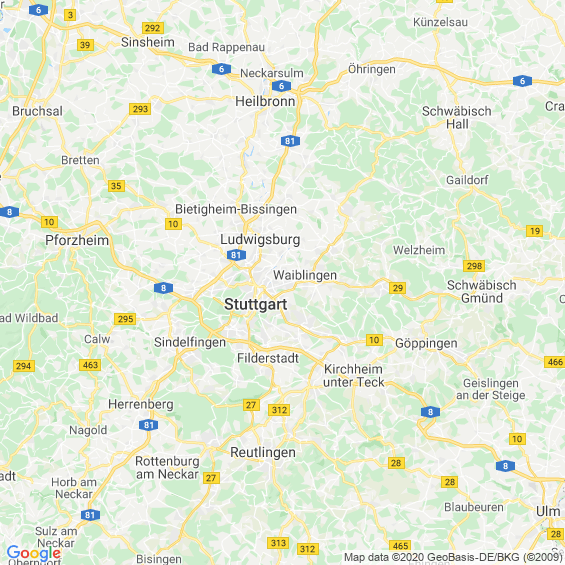Open the map data copyright notice
Image resolution: width=565 pixels, height=565 pixels.
pos(454,557)
